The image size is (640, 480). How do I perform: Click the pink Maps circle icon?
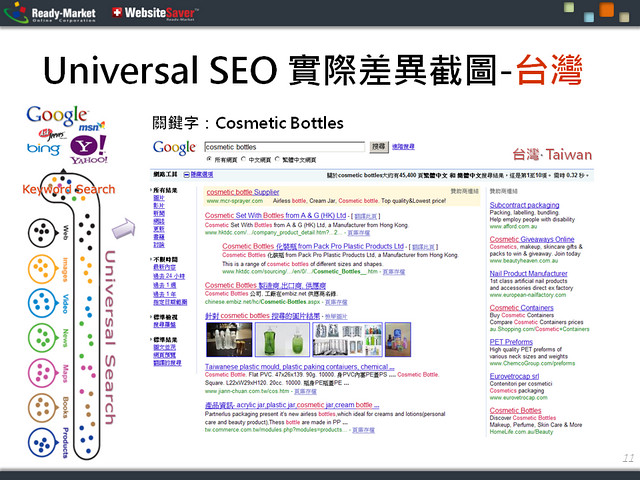(42, 373)
